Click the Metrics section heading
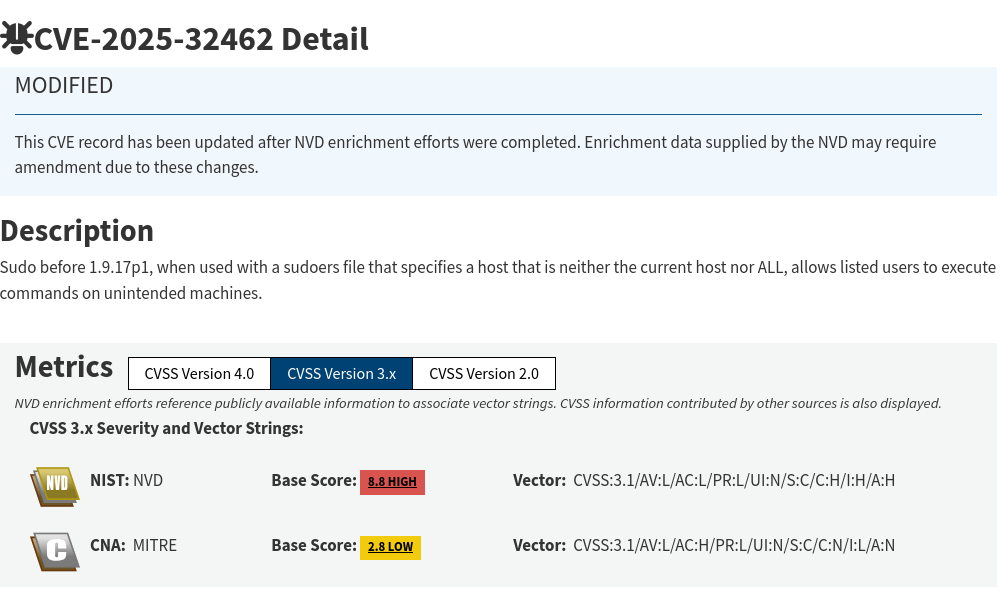This screenshot has width=1000, height=590. (63, 367)
